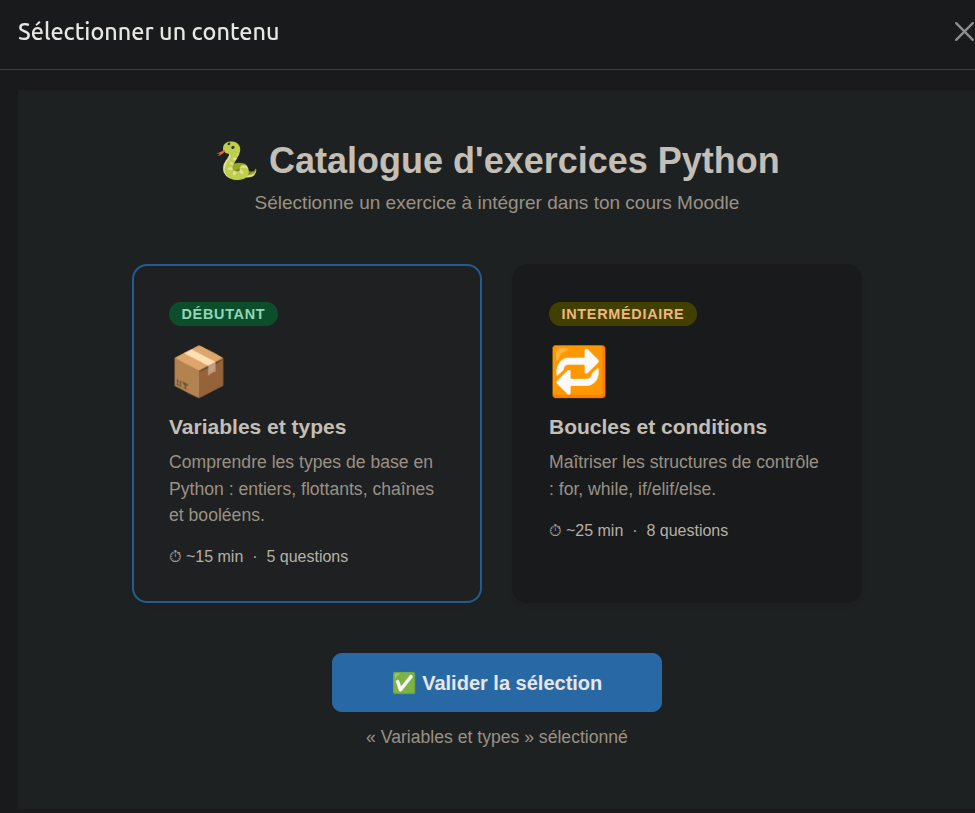Click the ~25 min duration text
The height and width of the screenshot is (813, 975).
pyautogui.click(x=594, y=531)
